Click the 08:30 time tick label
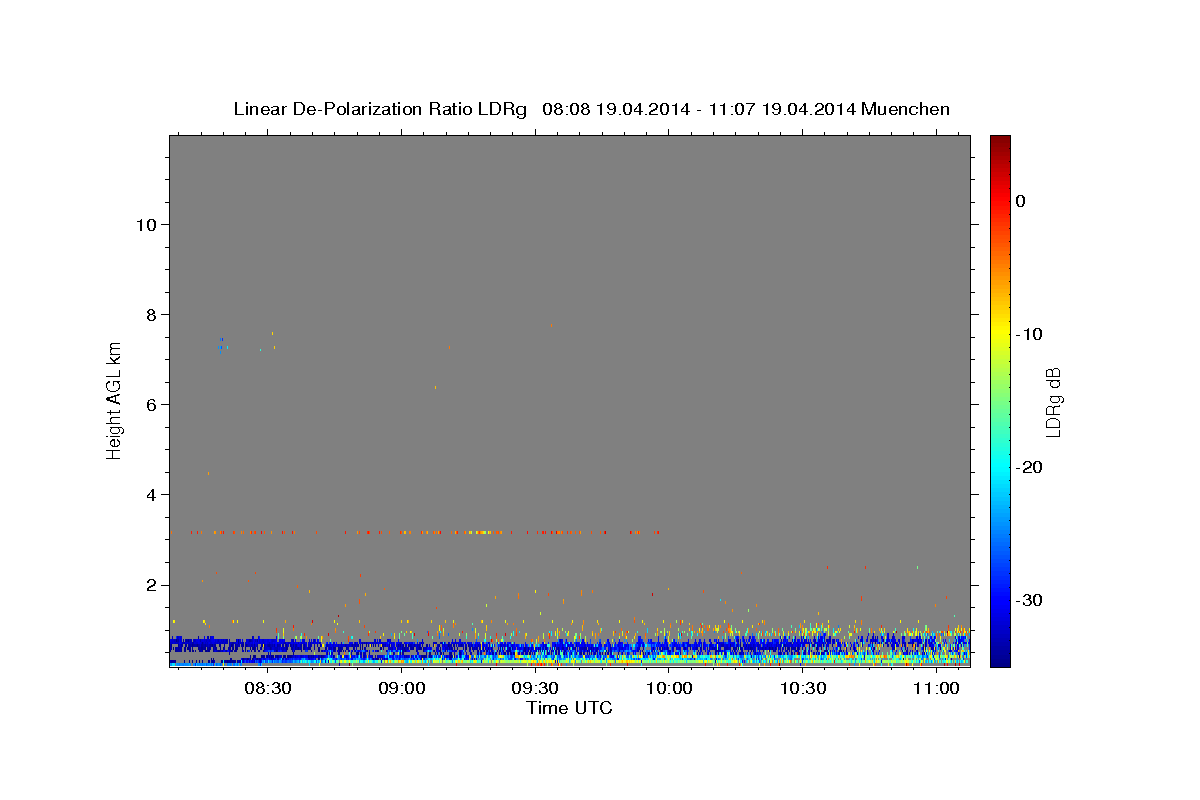Viewport: 1200px width, 800px height. (268, 689)
